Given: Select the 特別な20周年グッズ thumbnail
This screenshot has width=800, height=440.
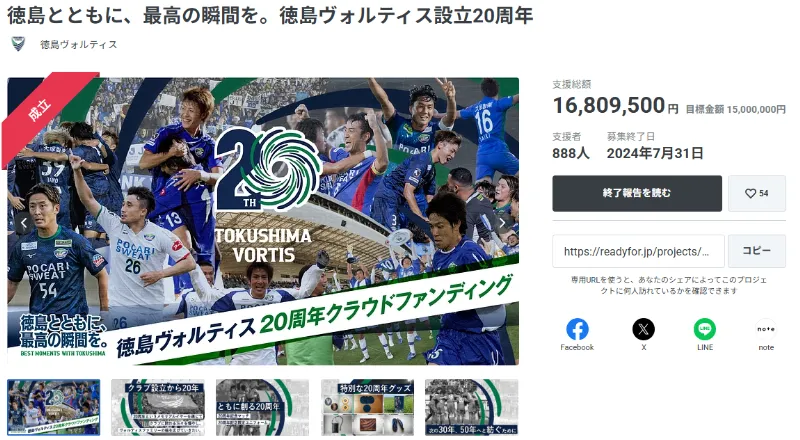Looking at the screenshot, I should 367,407.
